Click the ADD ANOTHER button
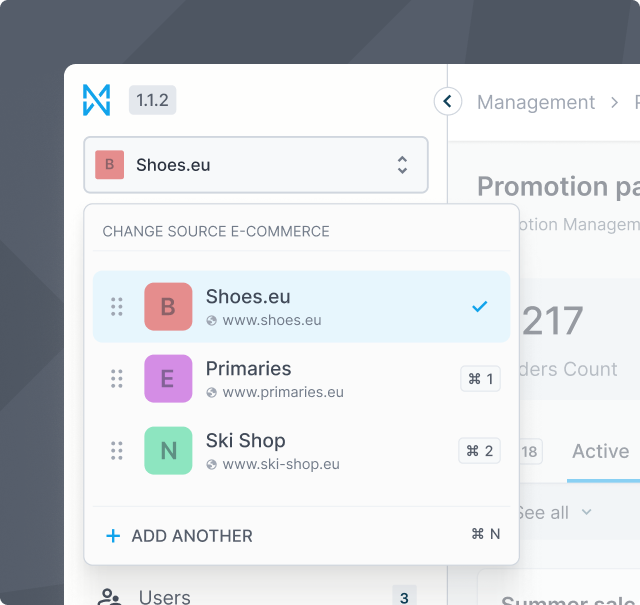This screenshot has height=605, width=640. (191, 536)
